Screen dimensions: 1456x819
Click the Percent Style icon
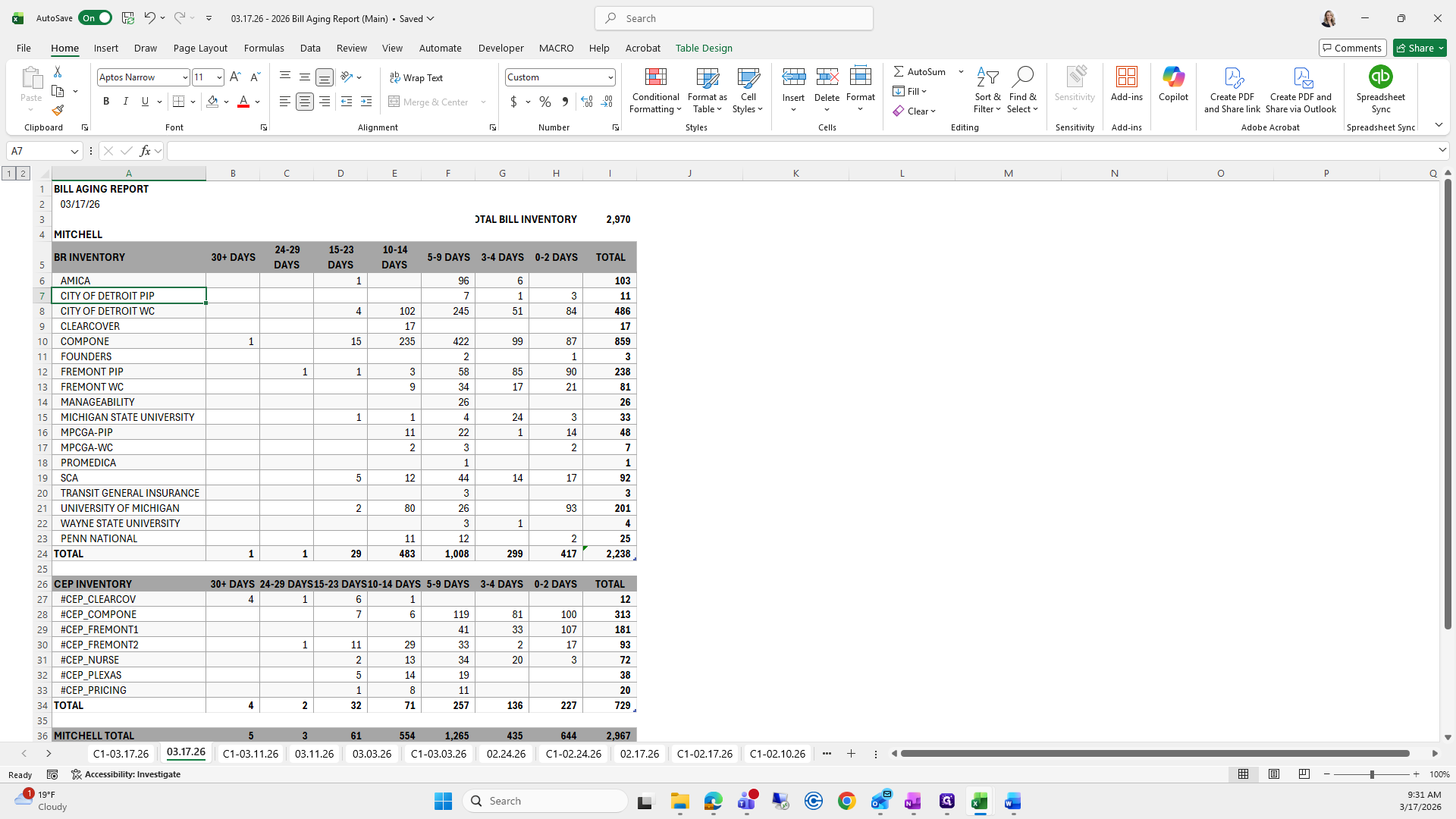point(545,102)
